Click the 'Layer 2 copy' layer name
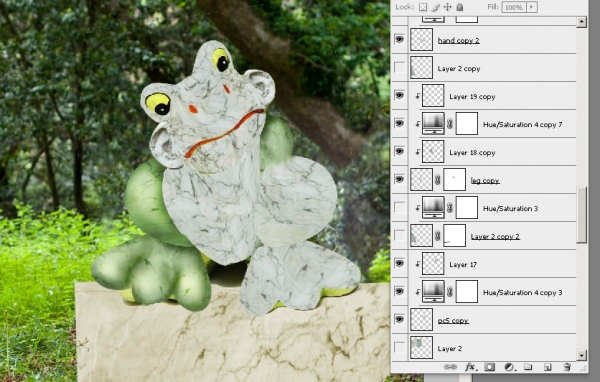This screenshot has width=600, height=382. tap(459, 69)
